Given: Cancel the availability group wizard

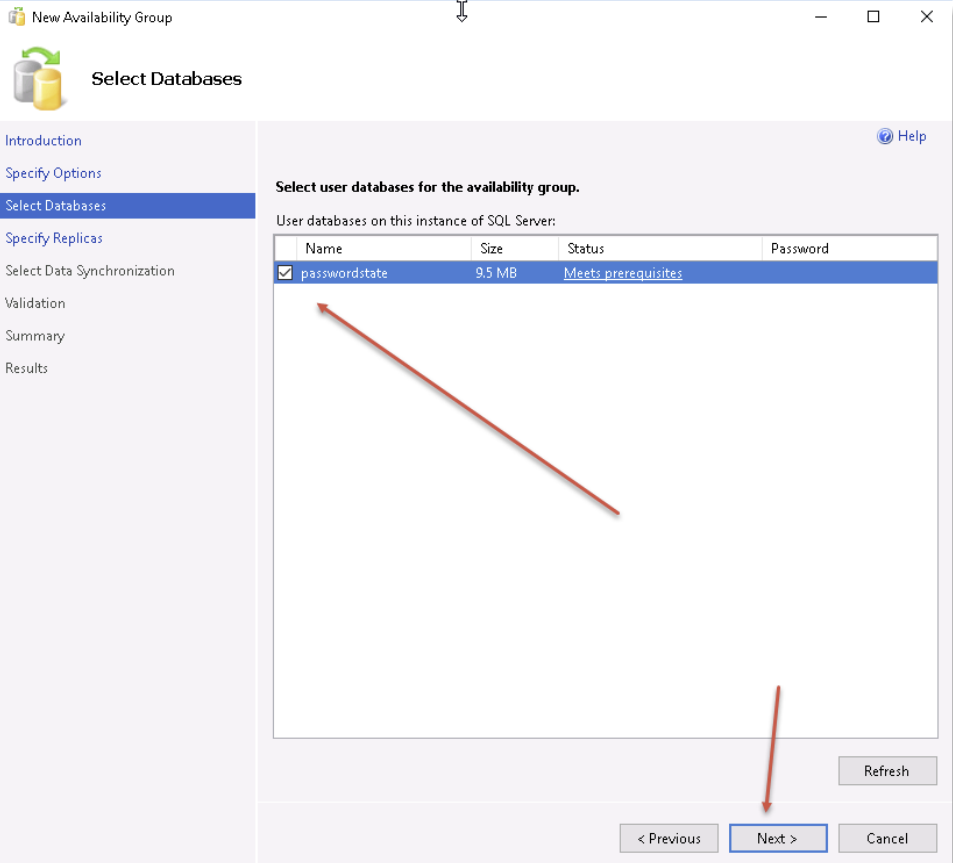Looking at the screenshot, I should (x=887, y=839).
